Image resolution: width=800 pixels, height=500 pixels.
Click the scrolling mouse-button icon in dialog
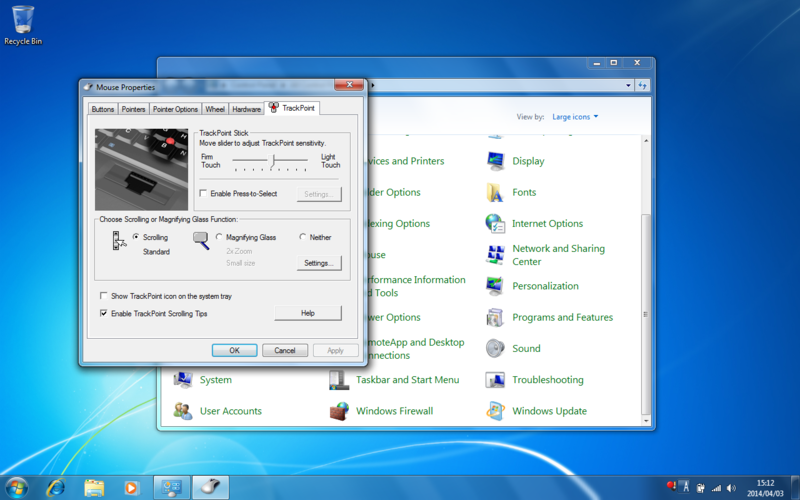coord(119,240)
